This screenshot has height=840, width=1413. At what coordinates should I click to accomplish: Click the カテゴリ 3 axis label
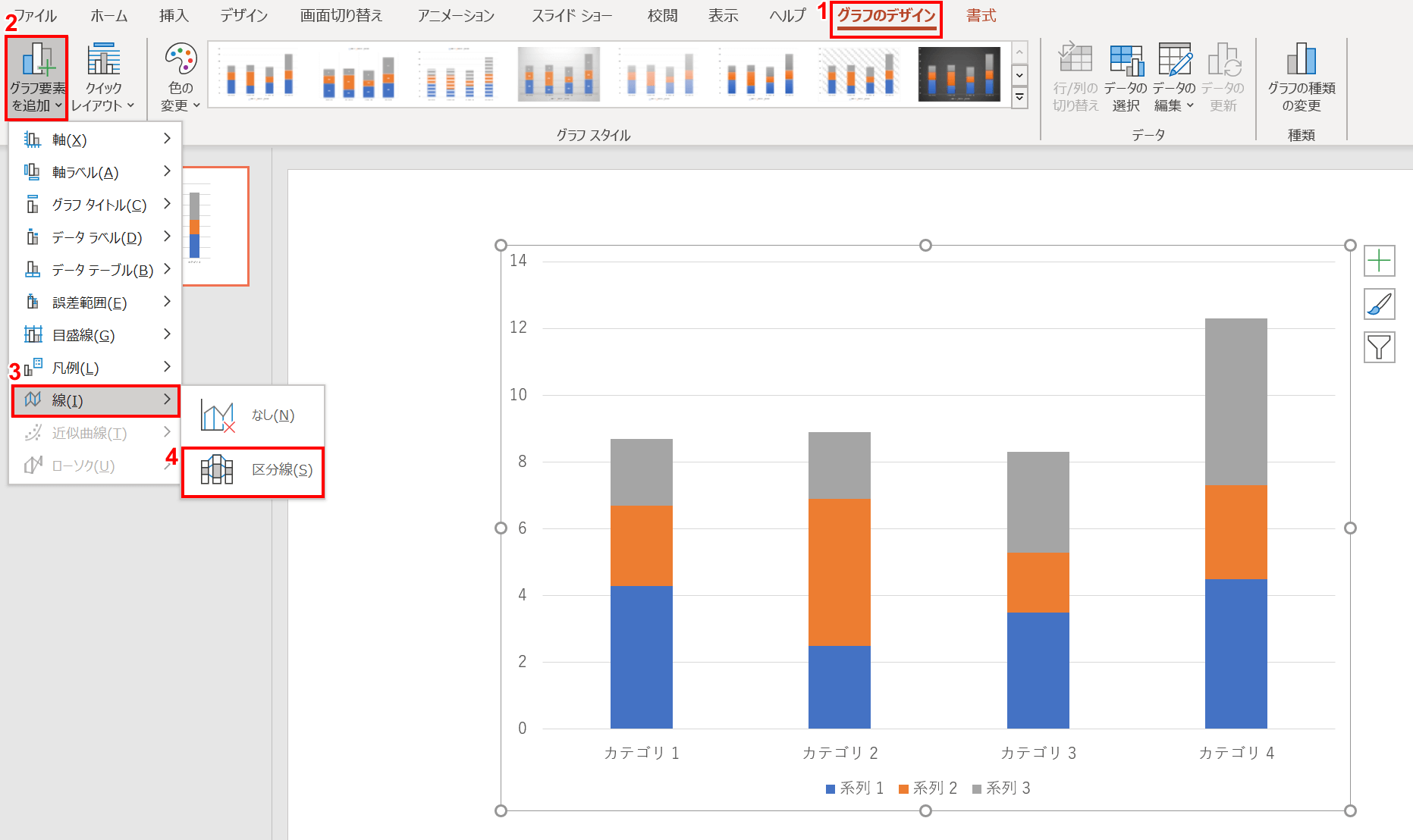pos(1038,753)
